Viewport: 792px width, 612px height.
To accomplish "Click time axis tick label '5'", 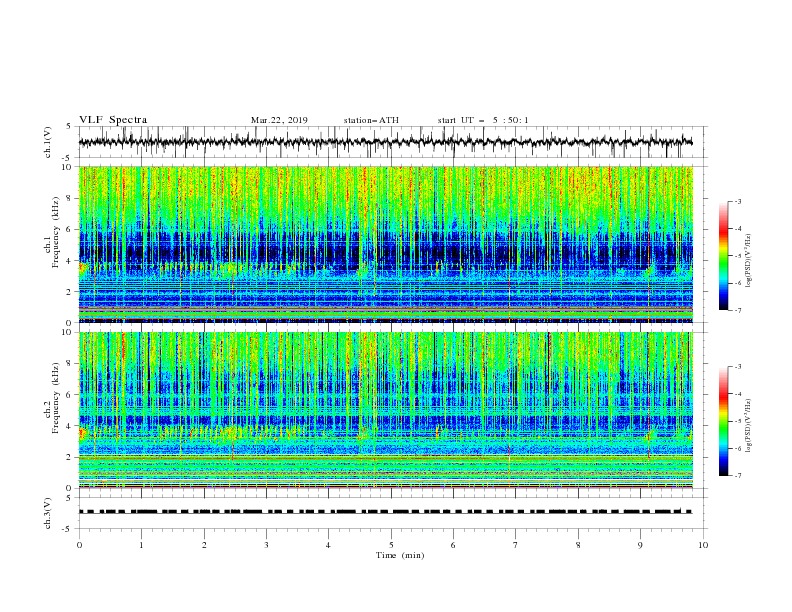I will point(391,545).
